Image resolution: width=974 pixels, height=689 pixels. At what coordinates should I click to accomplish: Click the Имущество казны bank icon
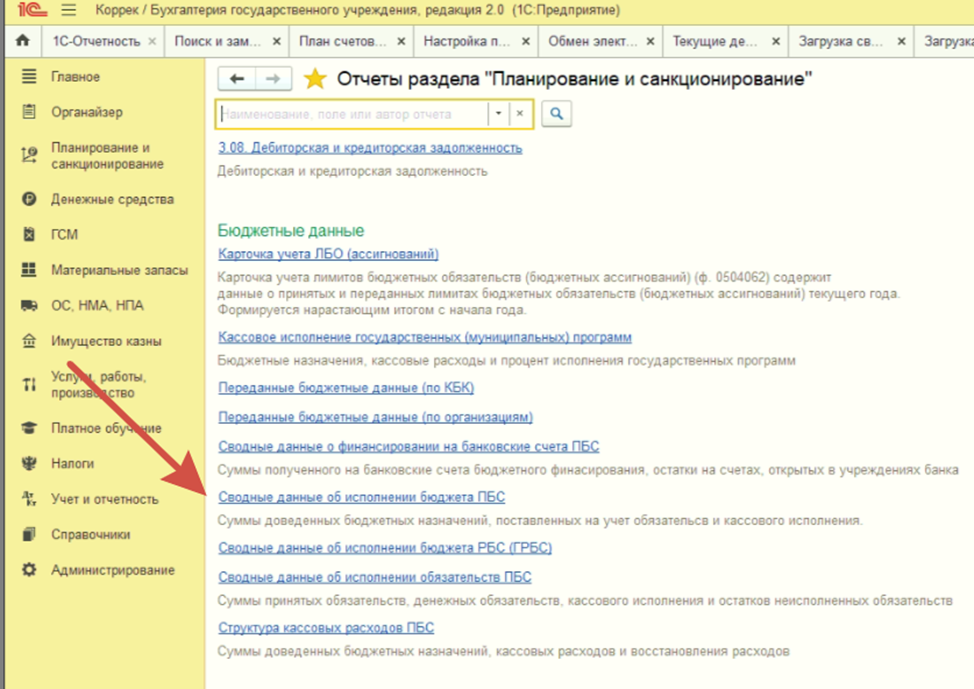pyautogui.click(x=29, y=340)
